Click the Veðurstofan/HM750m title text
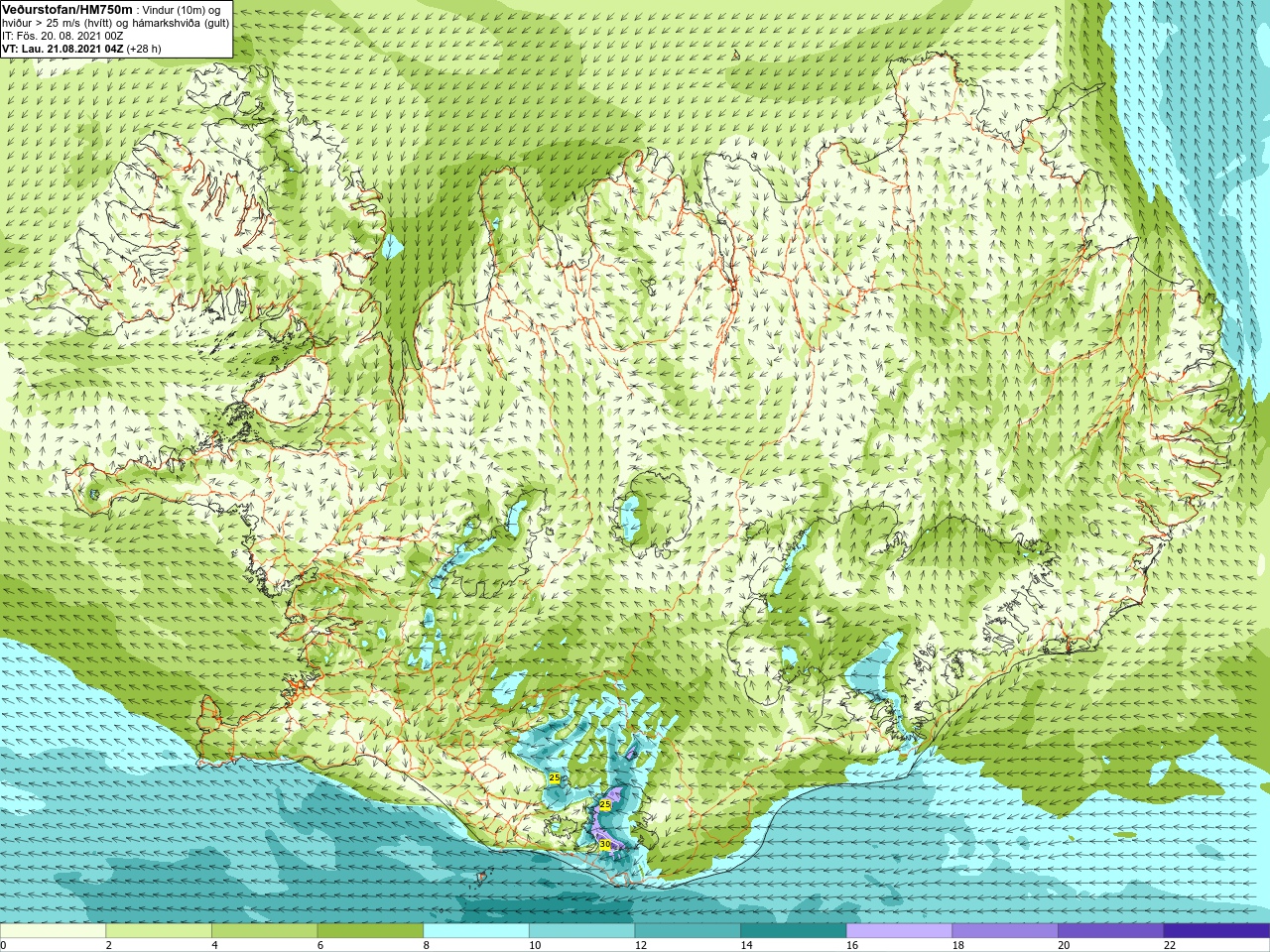The width and height of the screenshot is (1270, 952). (x=66, y=9)
